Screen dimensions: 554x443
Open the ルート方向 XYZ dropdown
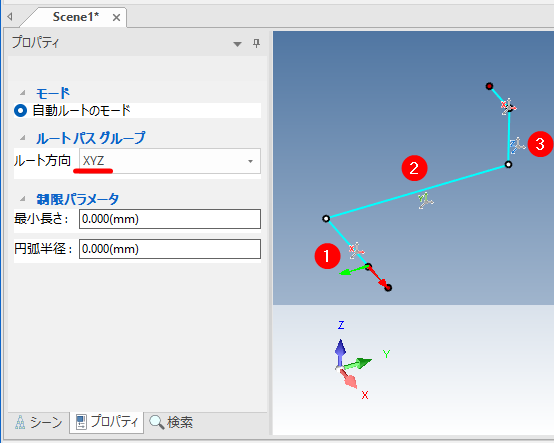click(x=170, y=161)
